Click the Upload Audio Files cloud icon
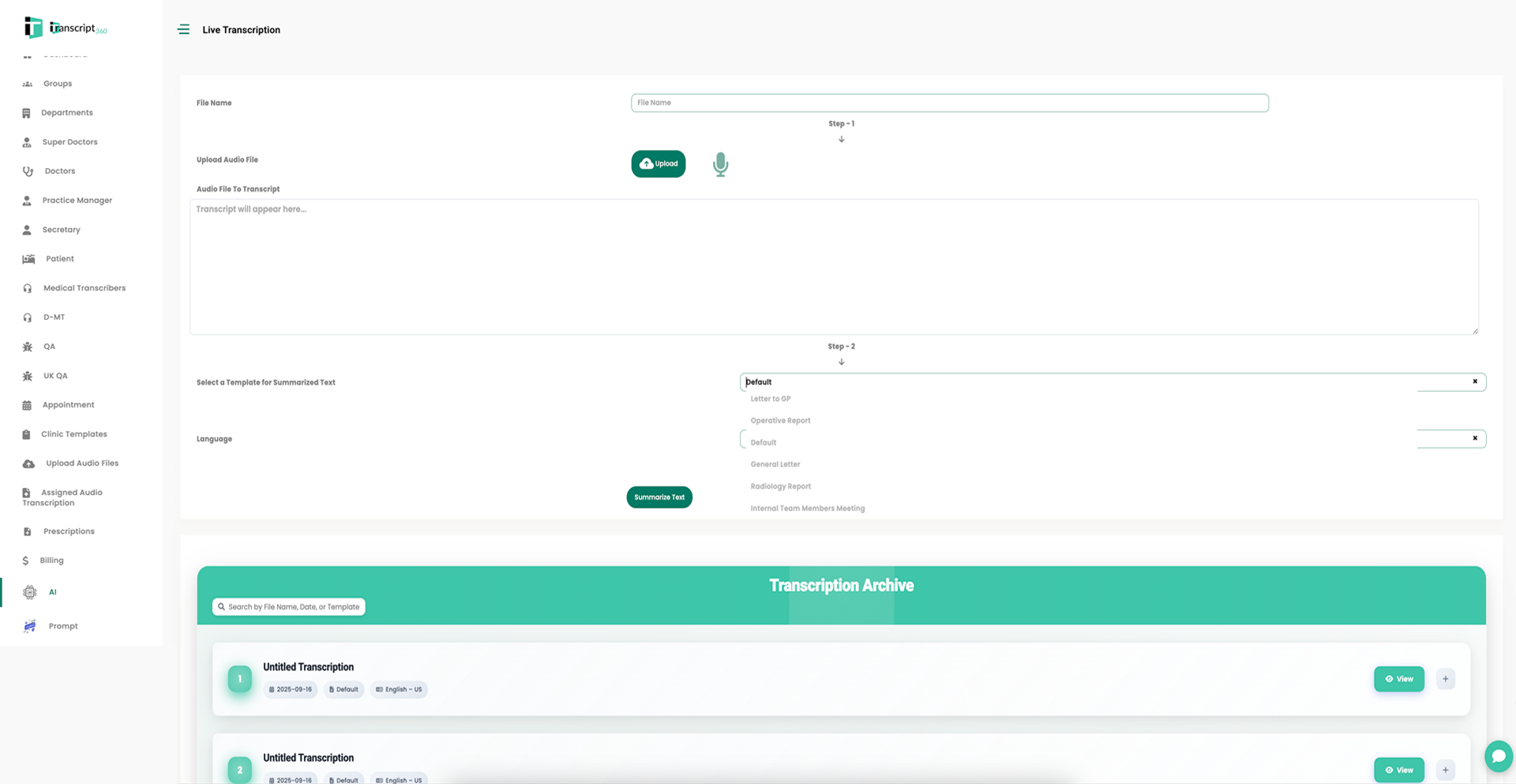The width and height of the screenshot is (1516, 784). coord(28,463)
